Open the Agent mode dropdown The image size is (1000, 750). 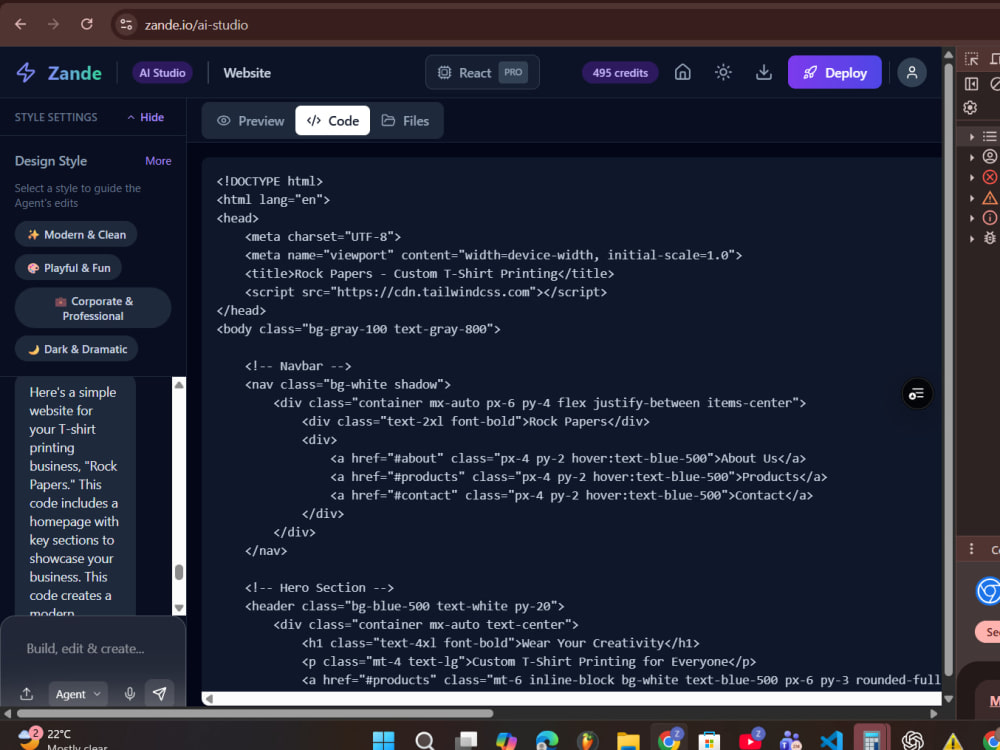click(x=78, y=694)
